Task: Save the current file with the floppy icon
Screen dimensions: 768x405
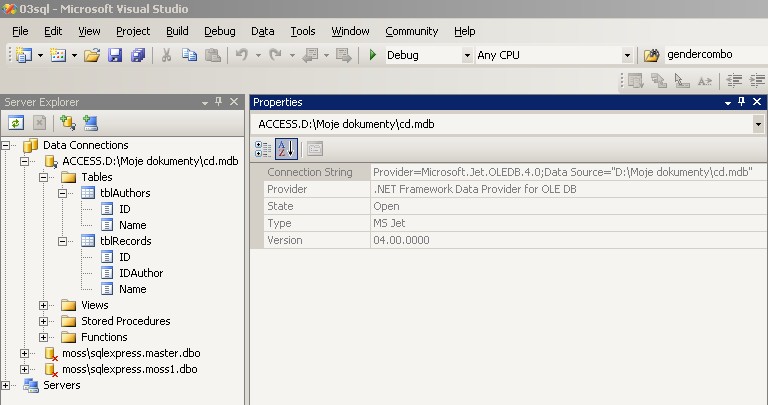Action: pyautogui.click(x=115, y=55)
